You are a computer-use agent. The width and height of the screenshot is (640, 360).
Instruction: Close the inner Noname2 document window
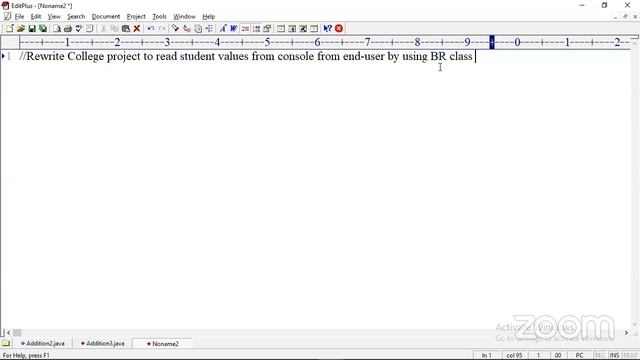(635, 17)
